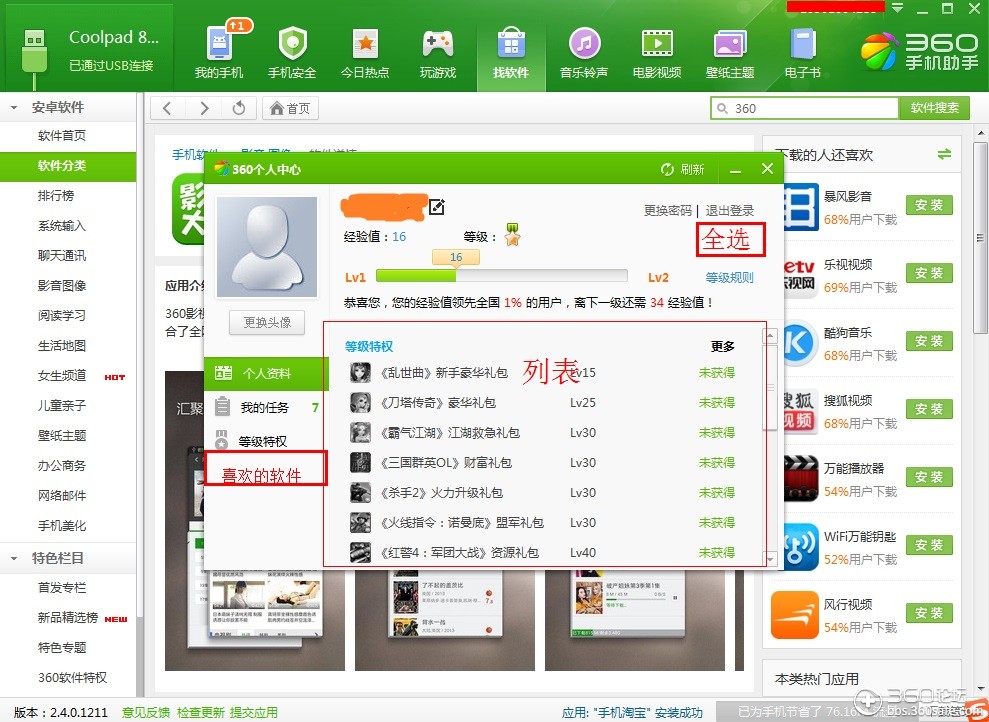Click the 更换头像 button
Screen dimensions: 989x722
click(x=267, y=322)
